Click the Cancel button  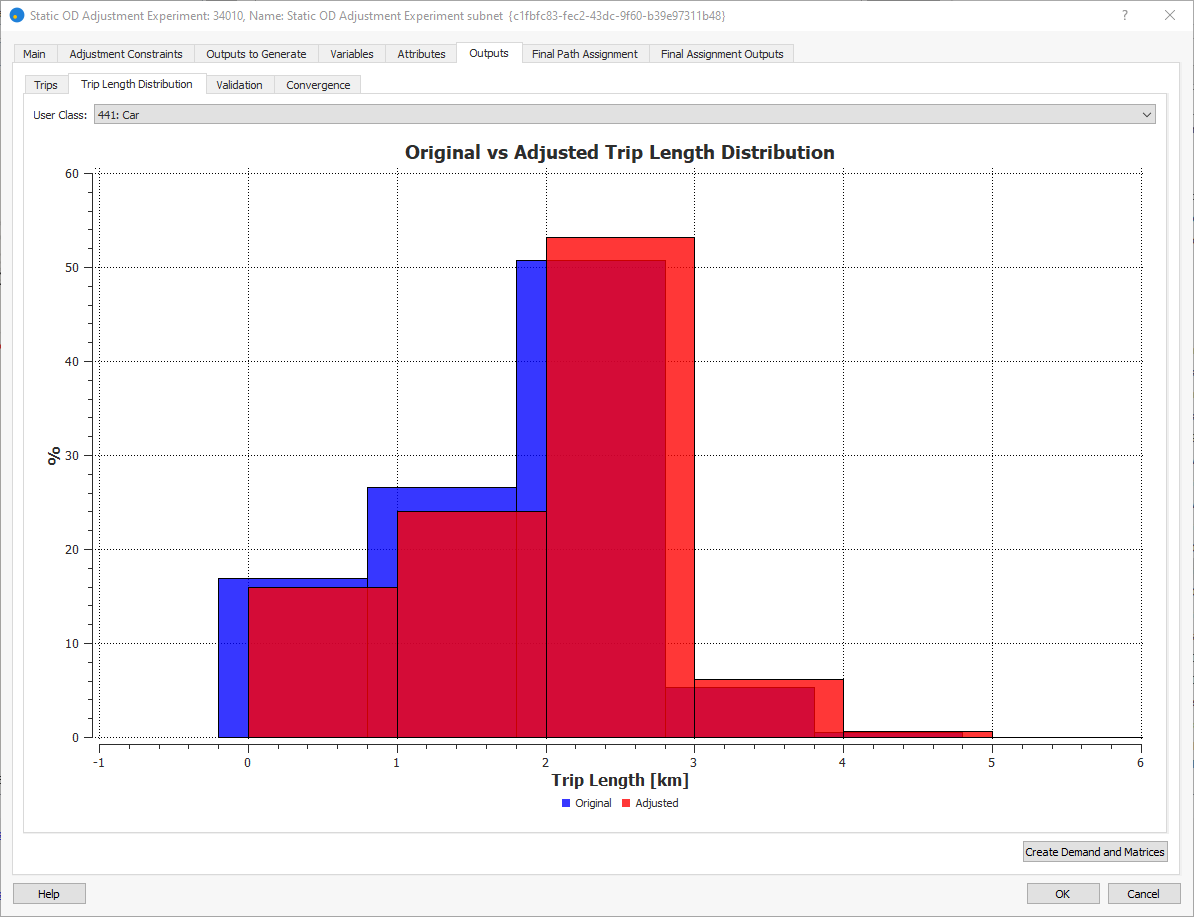tap(1143, 894)
